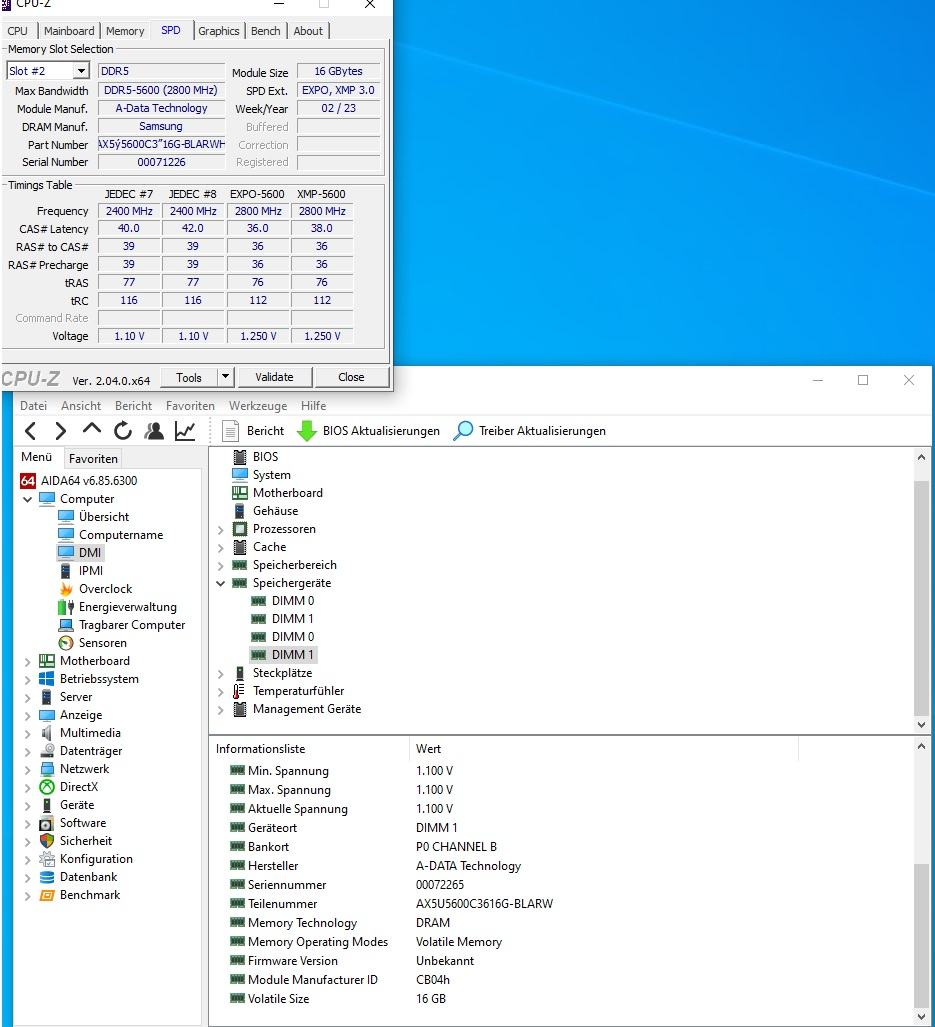Image resolution: width=935 pixels, height=1027 pixels.
Task: Select Computername in the sidebar tree
Action: tap(120, 535)
